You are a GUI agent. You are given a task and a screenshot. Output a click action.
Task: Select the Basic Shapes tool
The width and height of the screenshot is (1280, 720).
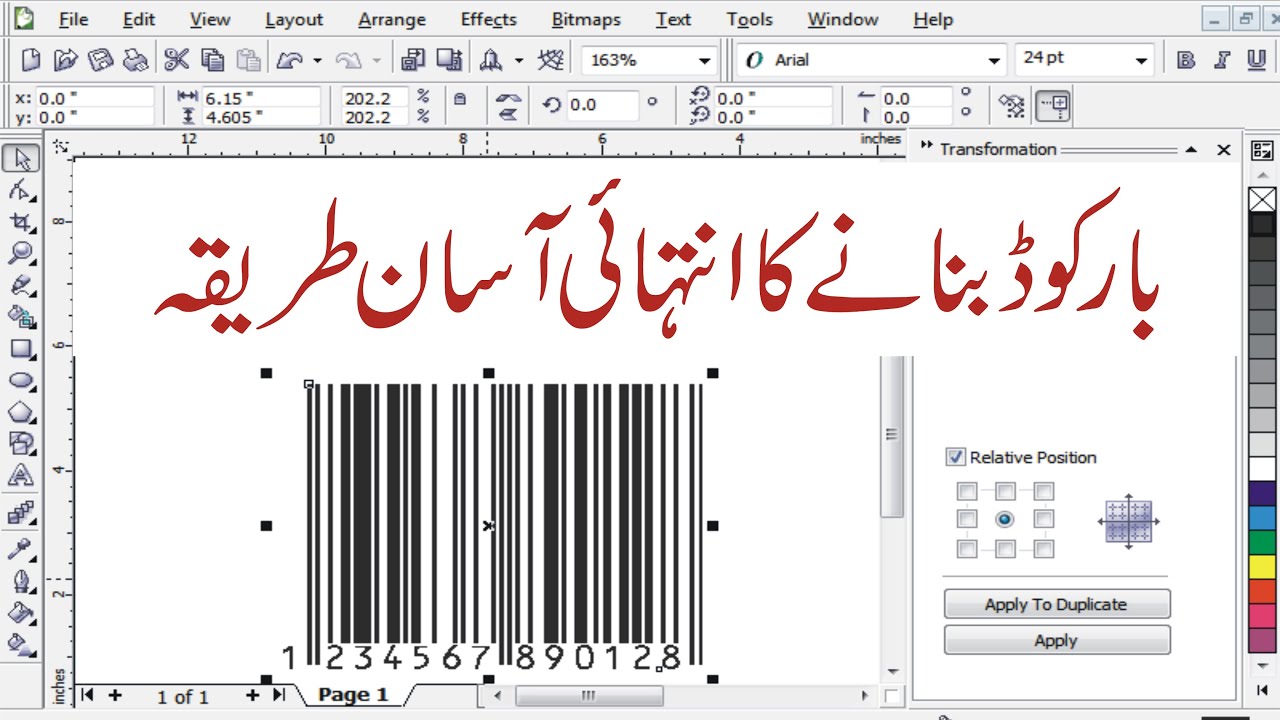21,443
